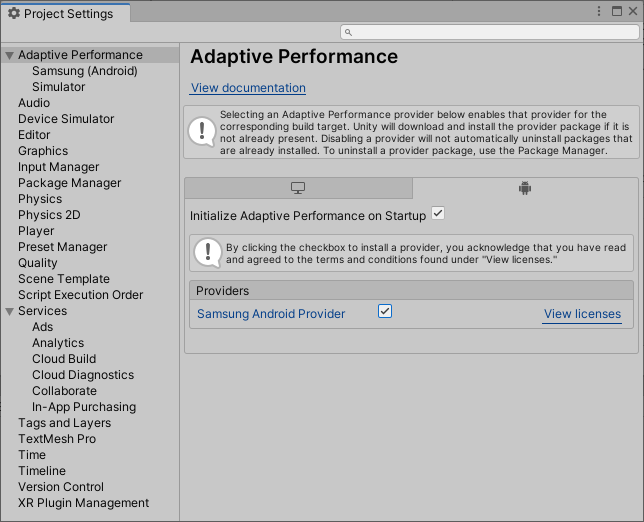Collapse the Adaptive Performance tree arrow
Image resolution: width=644 pixels, height=522 pixels.
9,55
